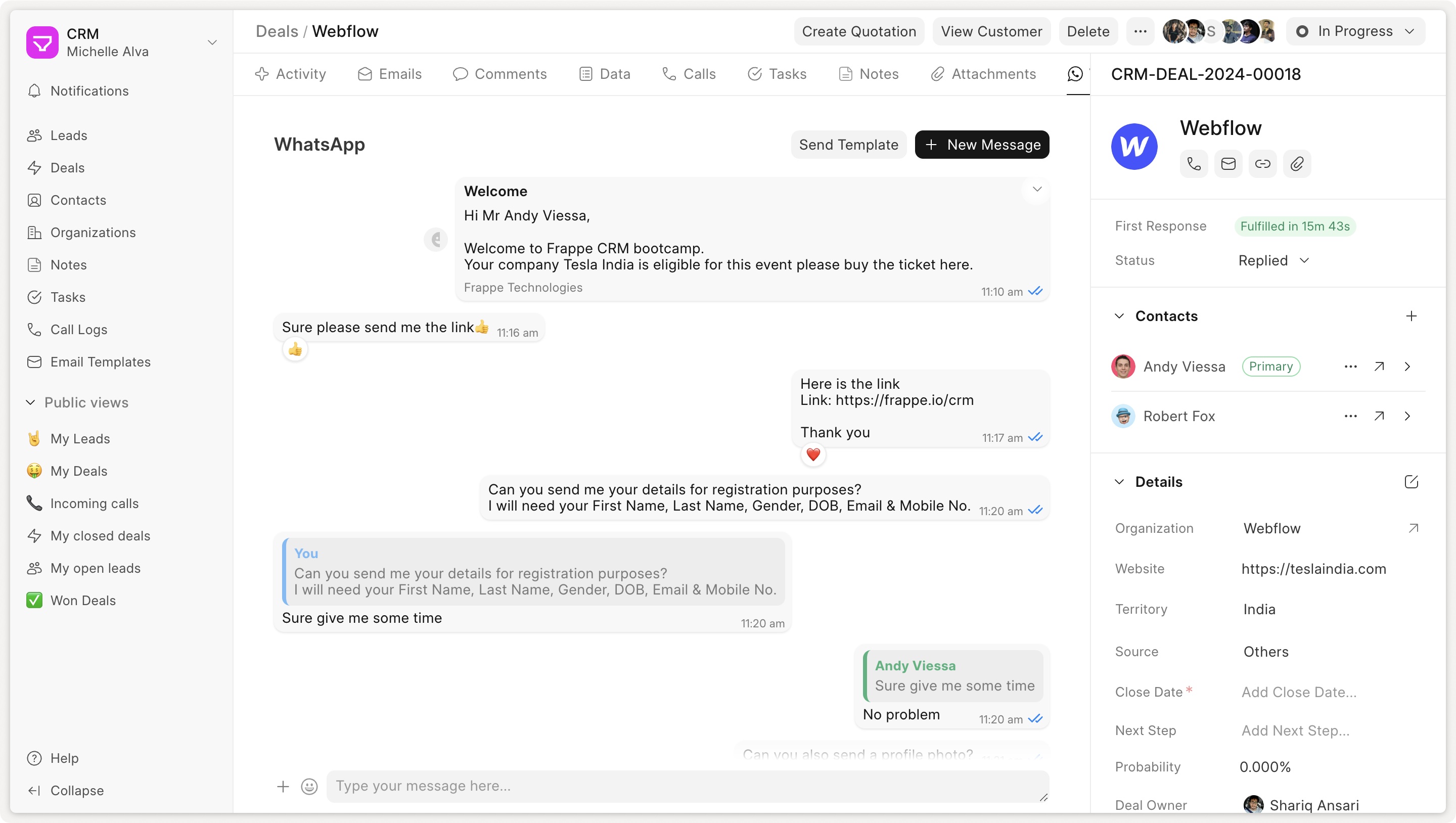Click the attachment paperclip icon under Webflow
Image resolution: width=1456 pixels, height=823 pixels.
tap(1297, 164)
